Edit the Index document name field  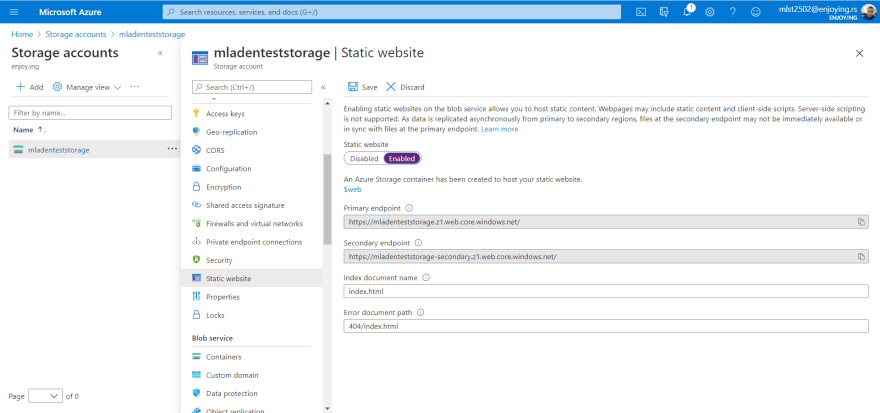606,291
